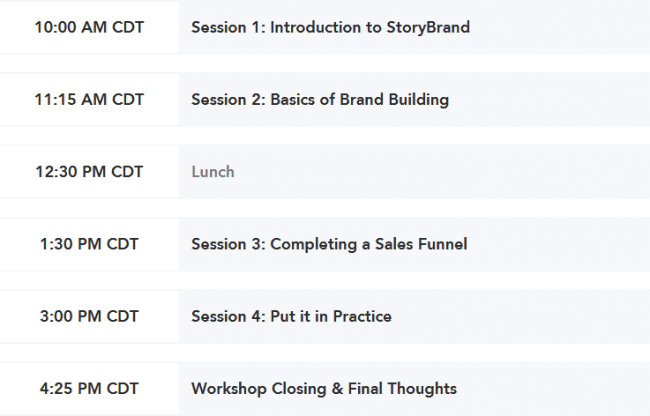The width and height of the screenshot is (650, 416).
Task: Select the Lunch schedule entry
Action: click(213, 172)
